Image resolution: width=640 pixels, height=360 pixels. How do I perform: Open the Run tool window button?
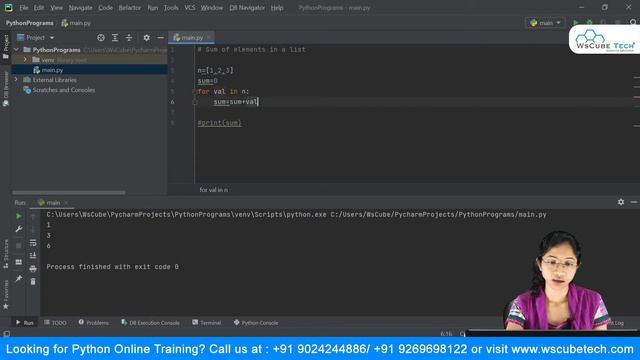(25, 322)
